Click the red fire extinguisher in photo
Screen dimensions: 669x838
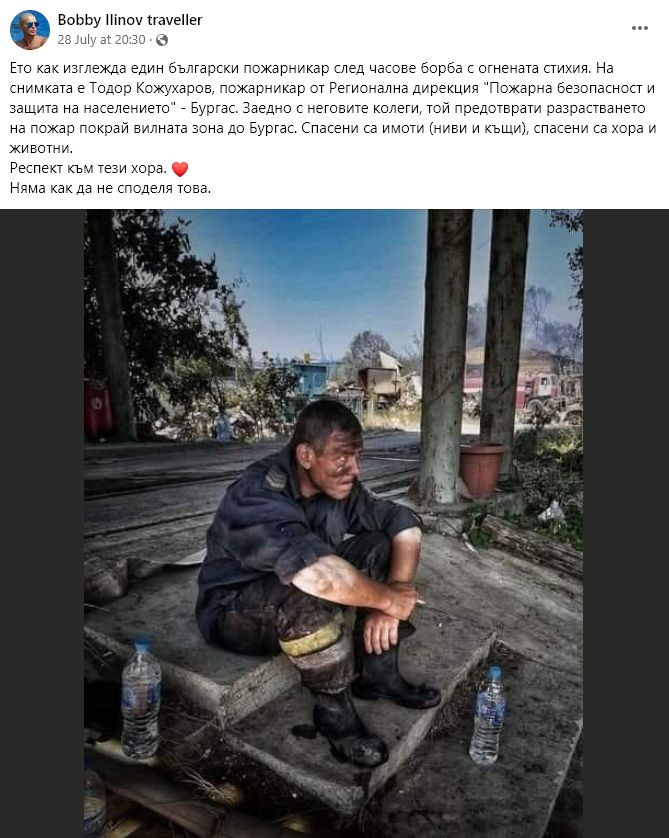(97, 406)
